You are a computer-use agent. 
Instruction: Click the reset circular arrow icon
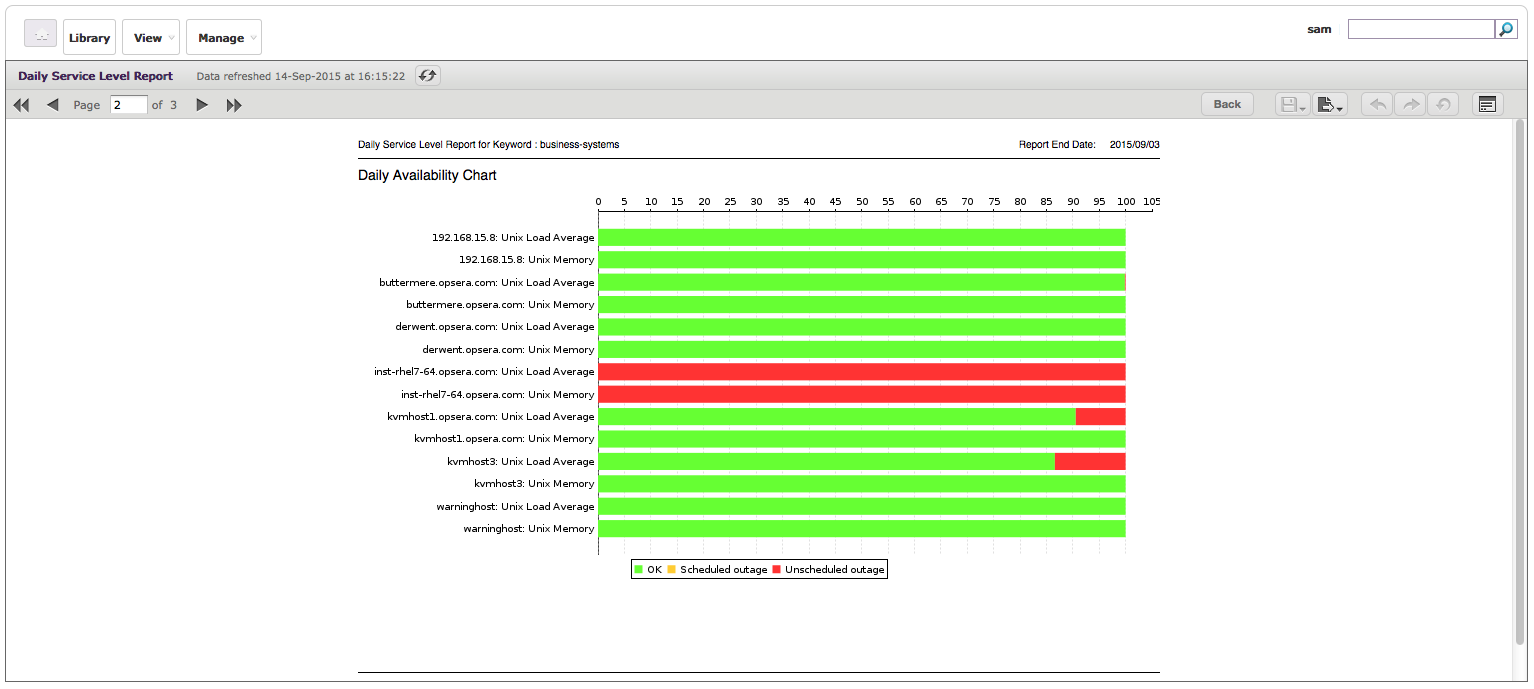point(1442,104)
